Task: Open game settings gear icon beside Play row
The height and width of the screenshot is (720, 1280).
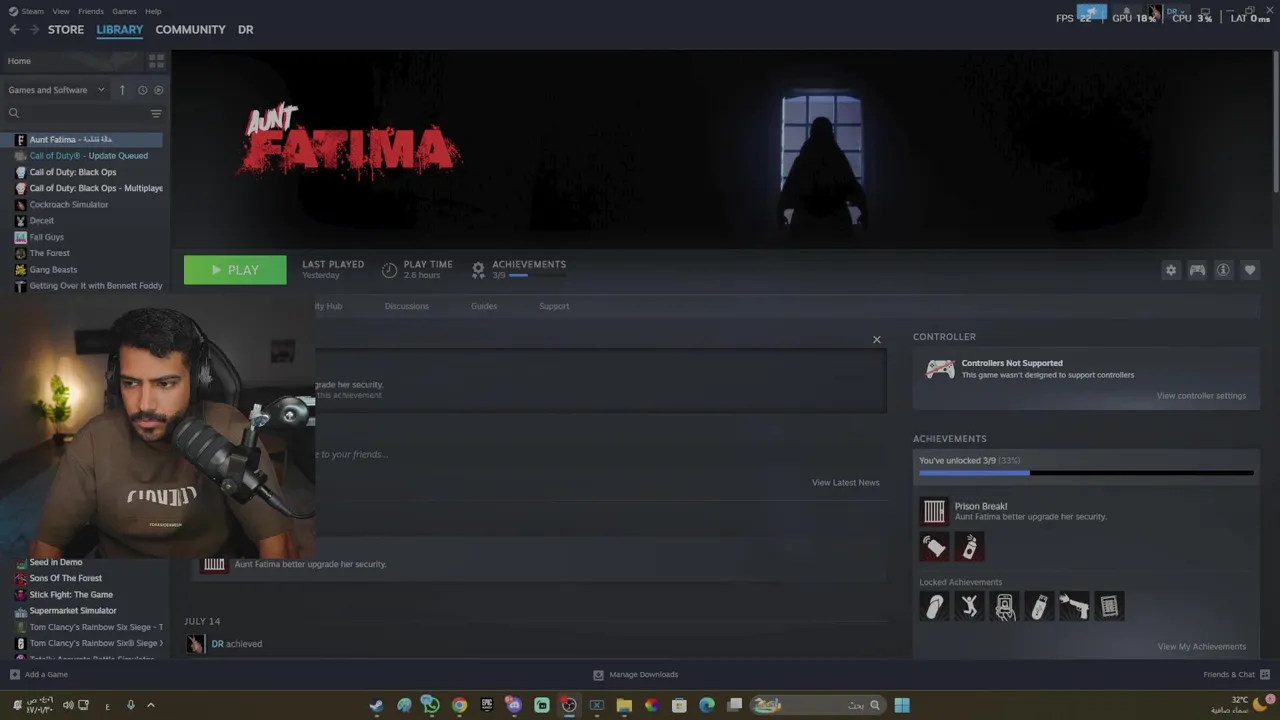Action: tap(1171, 270)
